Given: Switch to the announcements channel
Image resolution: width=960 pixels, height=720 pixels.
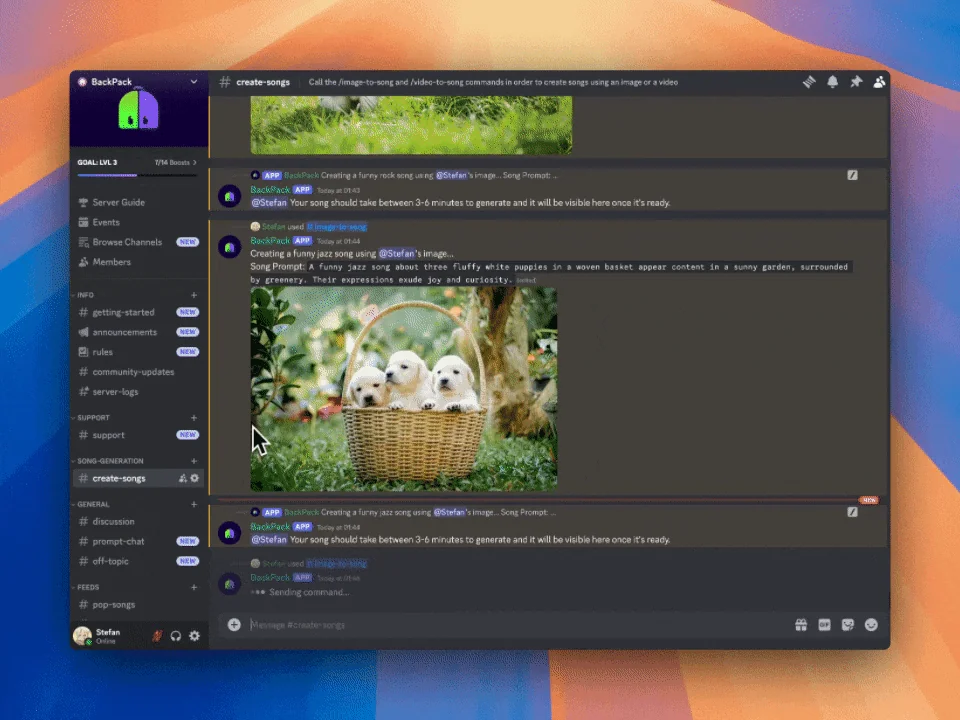Looking at the screenshot, I should tap(125, 331).
